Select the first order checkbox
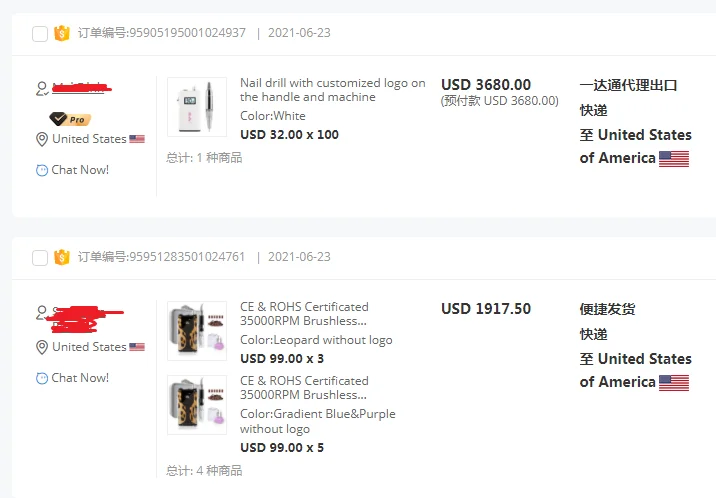 click(40, 34)
